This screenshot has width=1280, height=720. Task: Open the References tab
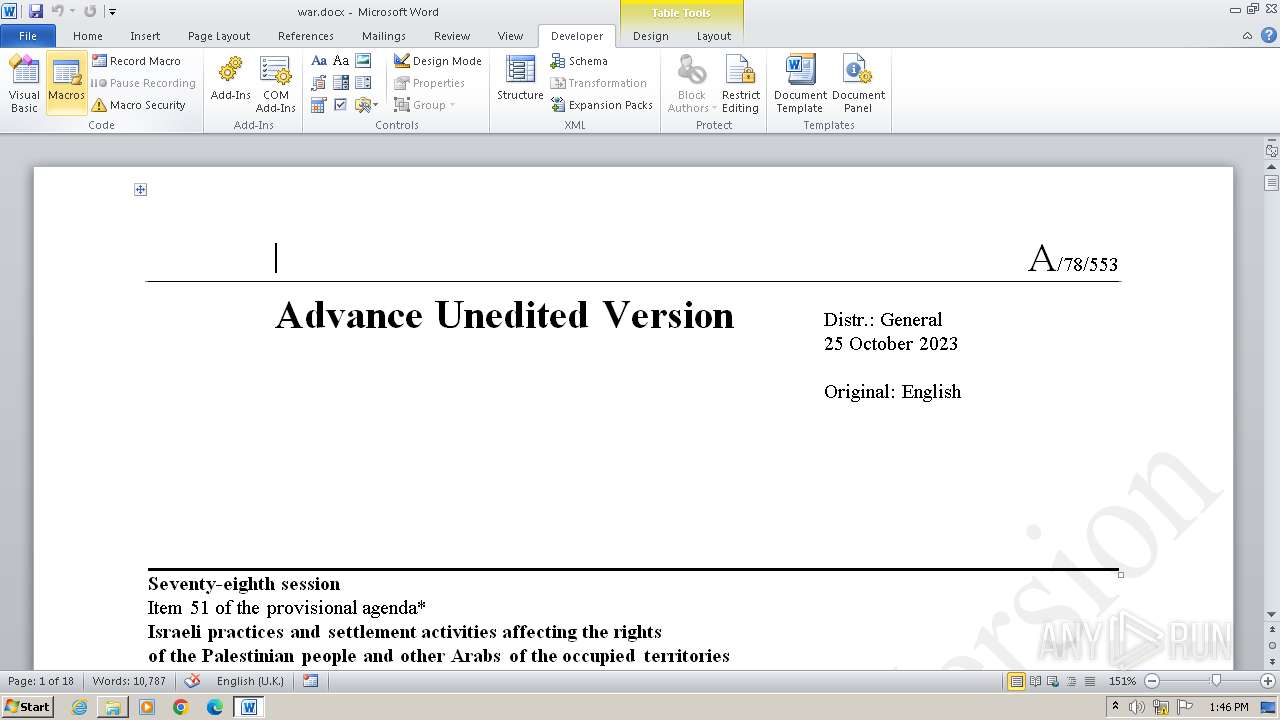[x=306, y=36]
